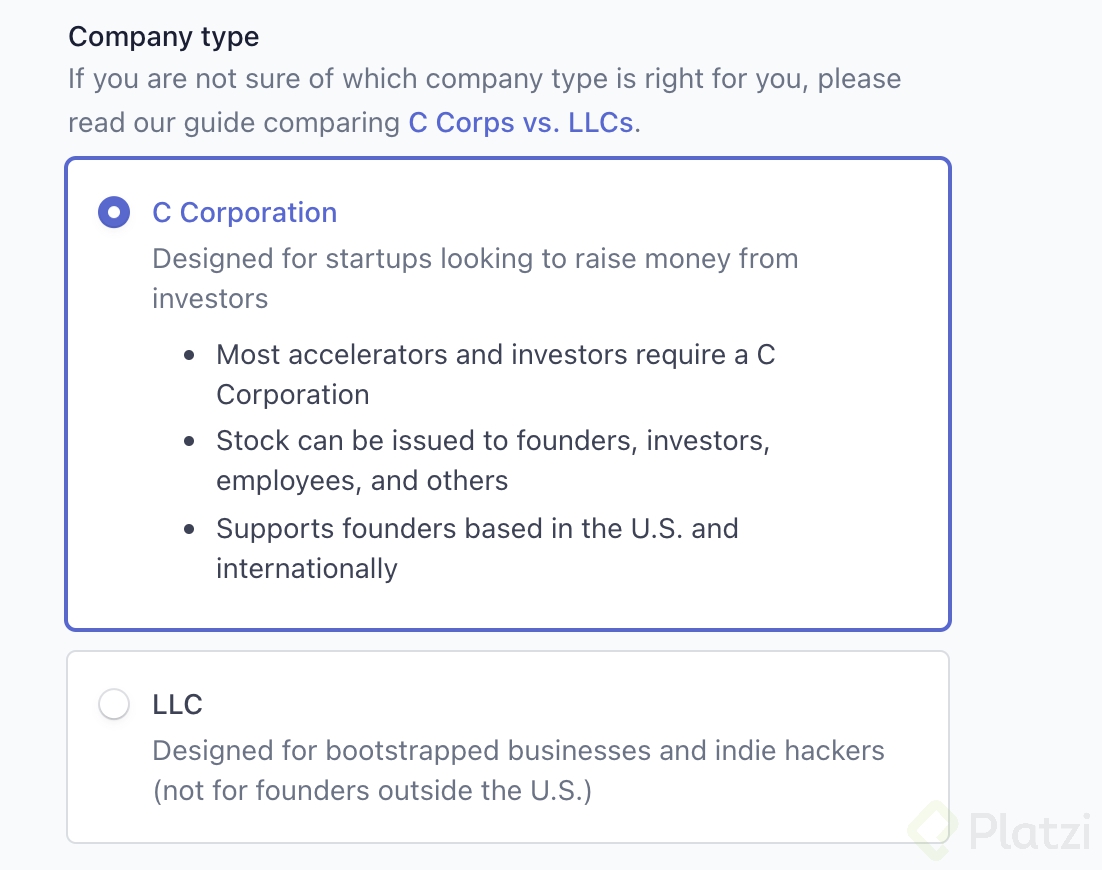The height and width of the screenshot is (870, 1102).
Task: Click the bullet dot before "Stock can be issued"
Action: coord(189,442)
